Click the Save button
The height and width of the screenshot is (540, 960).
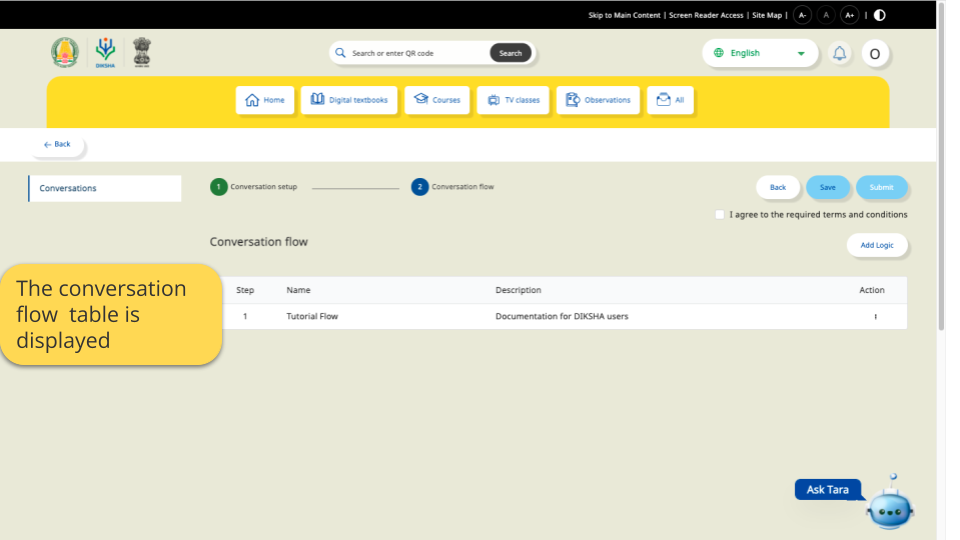click(827, 187)
